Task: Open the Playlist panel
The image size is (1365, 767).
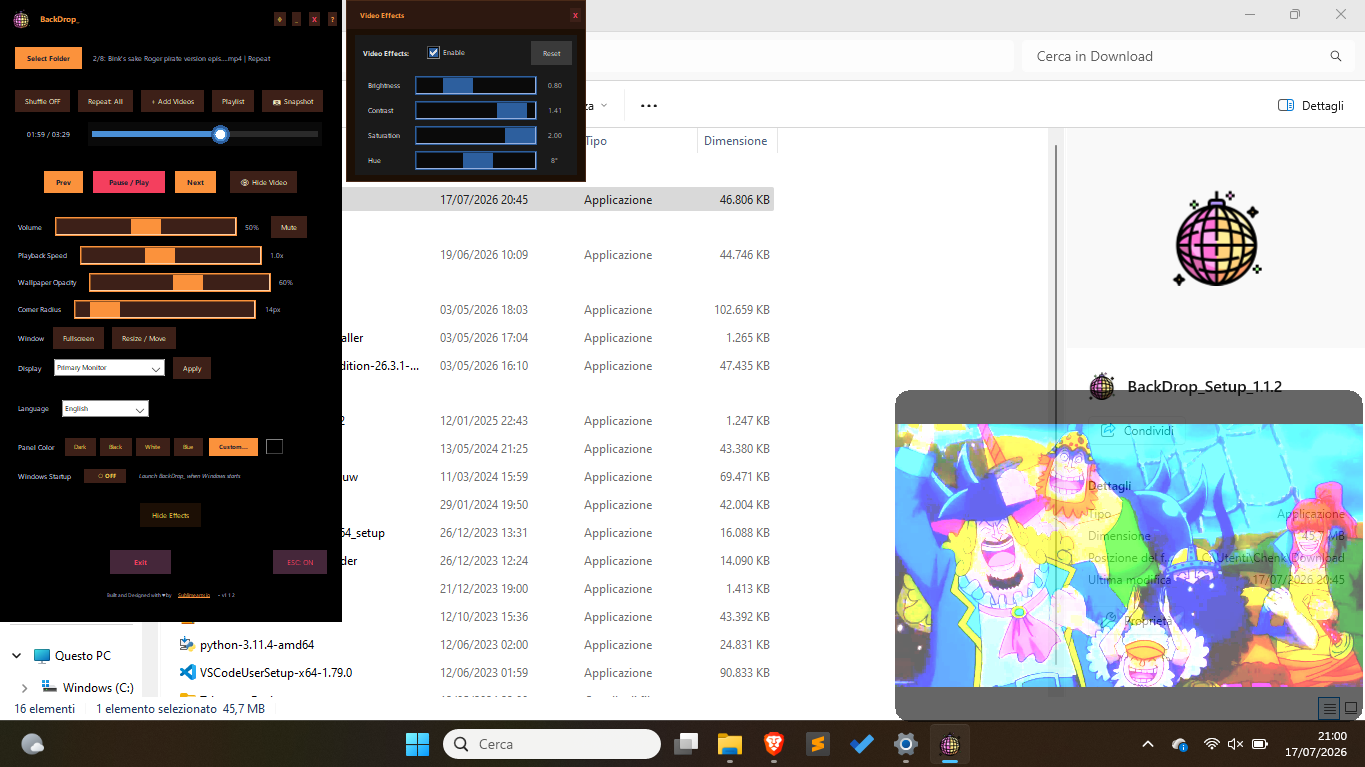Action: [x=233, y=101]
